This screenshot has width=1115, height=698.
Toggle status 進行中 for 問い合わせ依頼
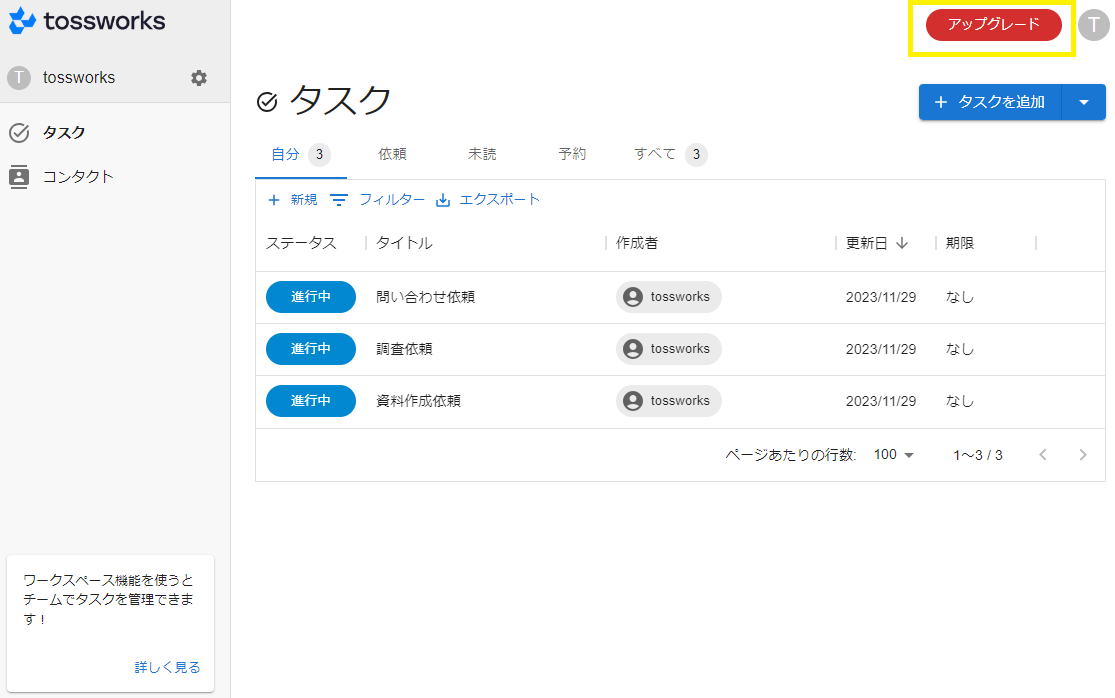(311, 297)
